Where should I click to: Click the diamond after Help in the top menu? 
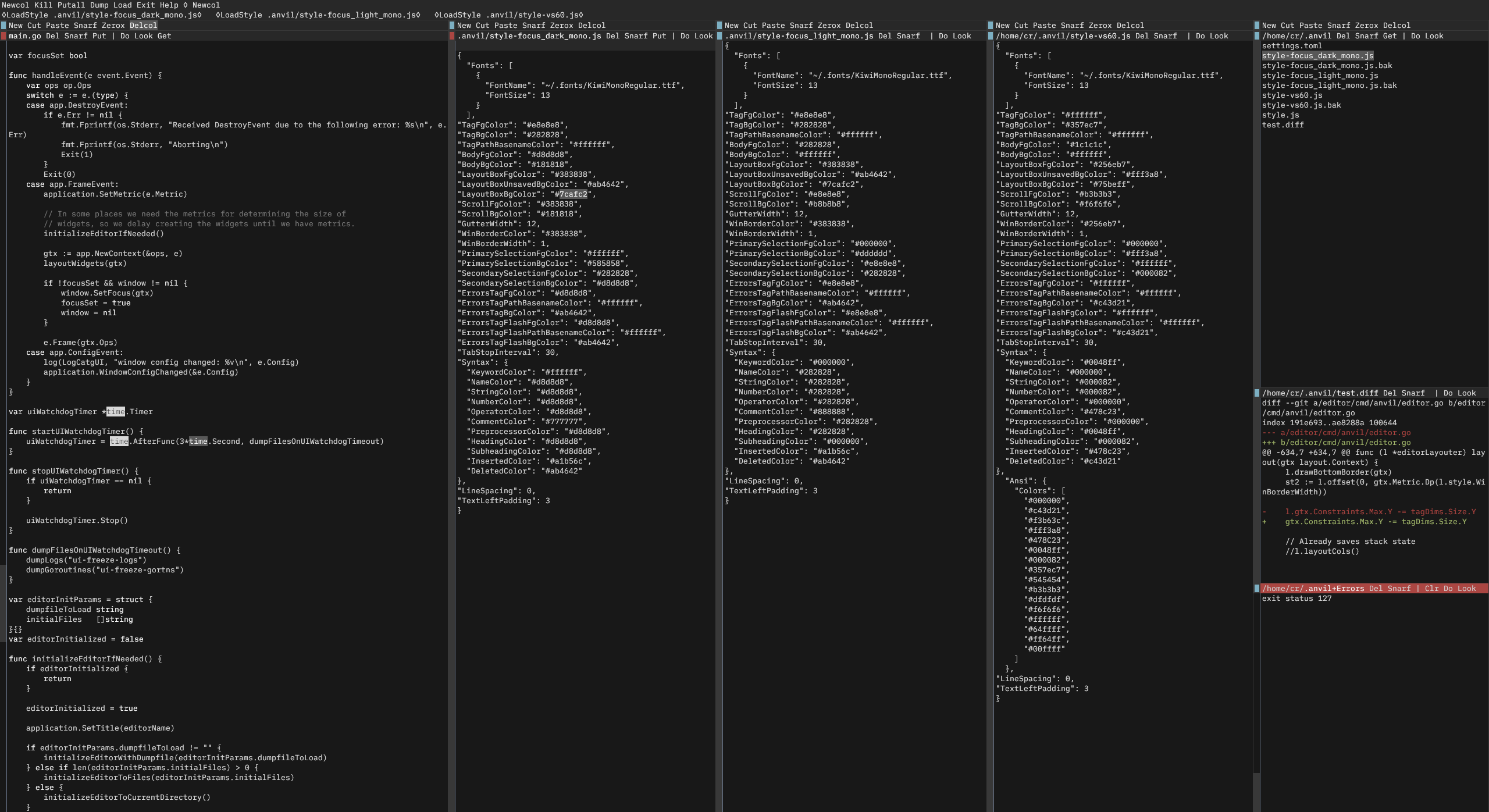click(184, 4)
